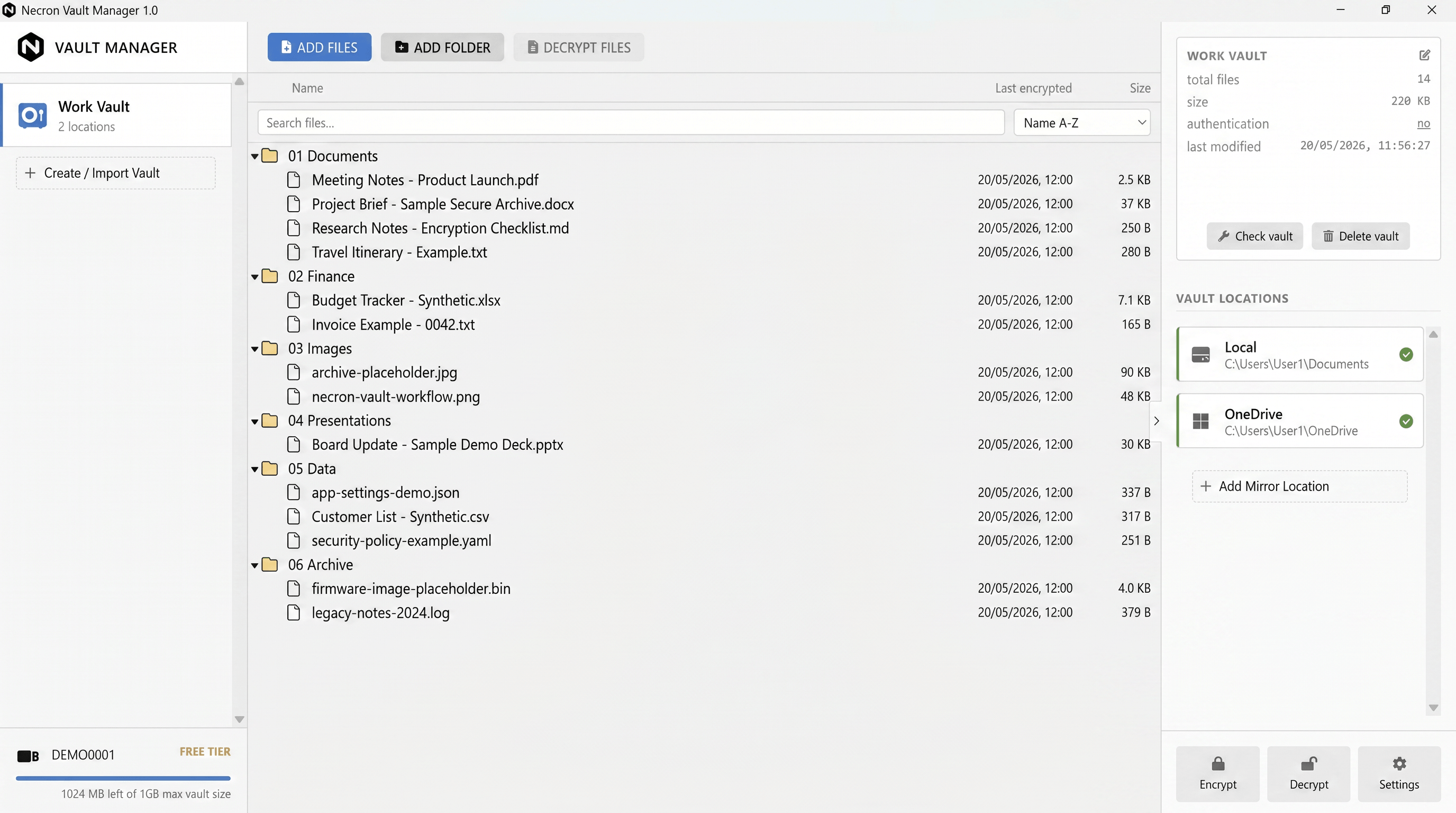1456x813 pixels.
Task: Click the Delete vault button
Action: [x=1360, y=236]
